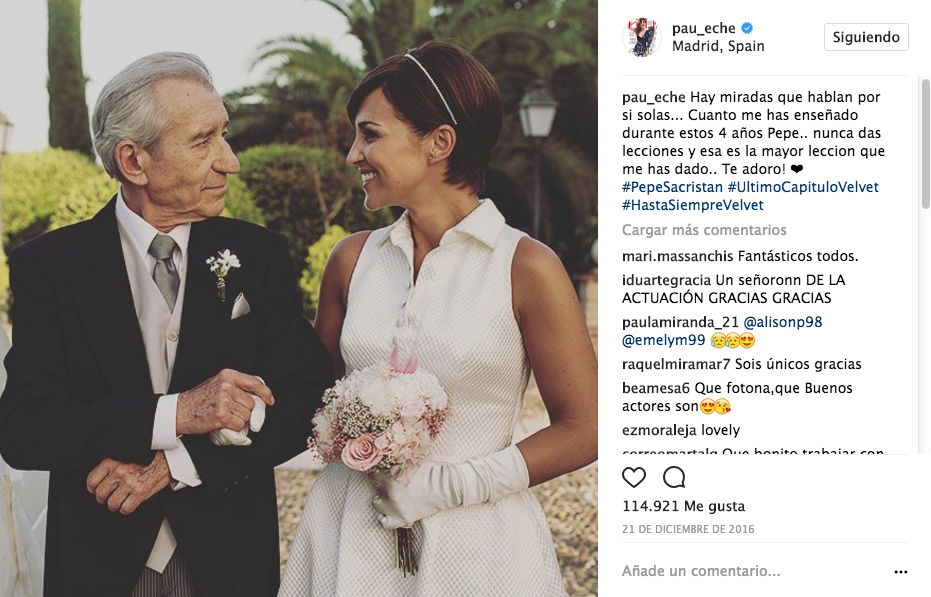The height and width of the screenshot is (597, 931).
Task: Focus the Añade un comentario field
Action: click(754, 571)
